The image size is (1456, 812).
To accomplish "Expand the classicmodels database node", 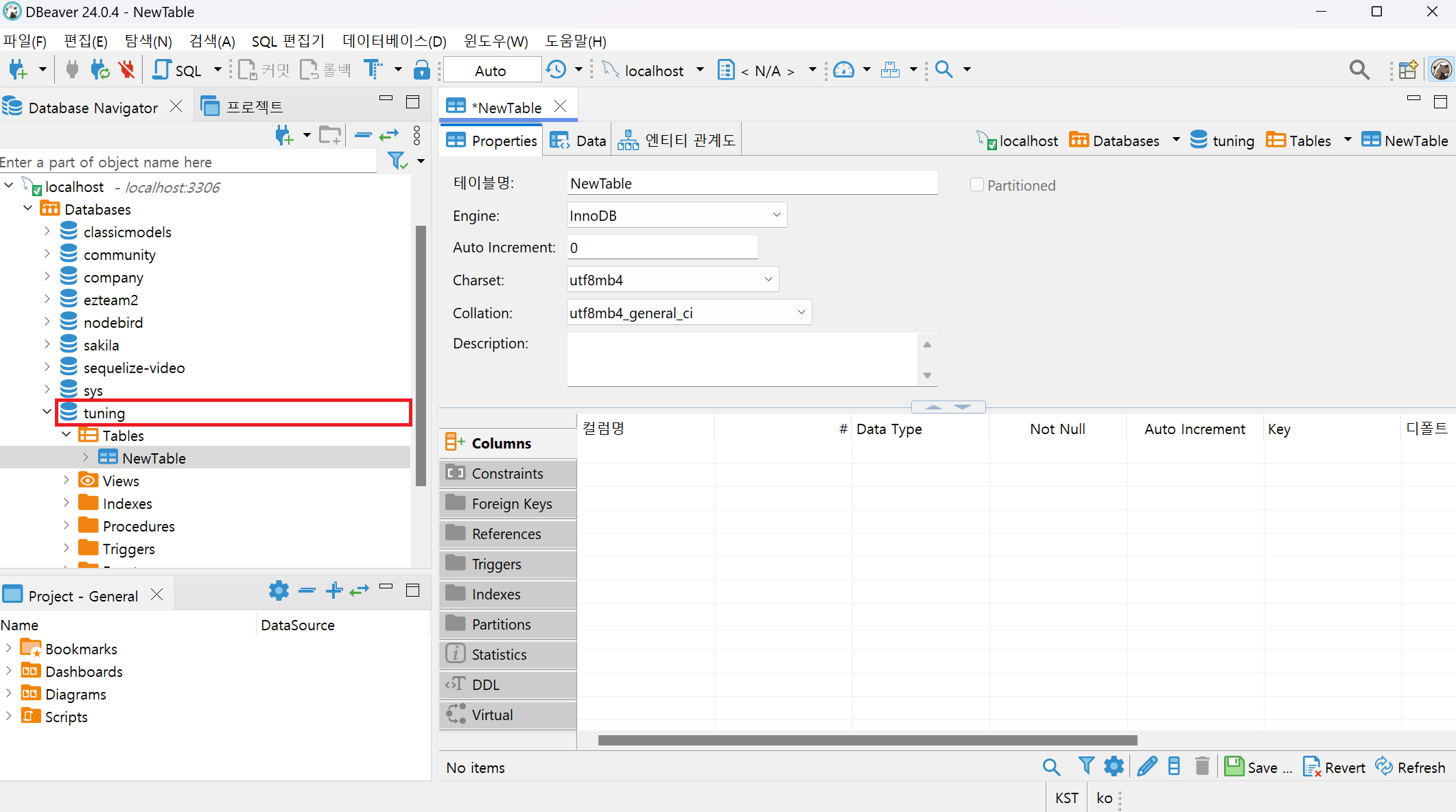I will click(47, 232).
